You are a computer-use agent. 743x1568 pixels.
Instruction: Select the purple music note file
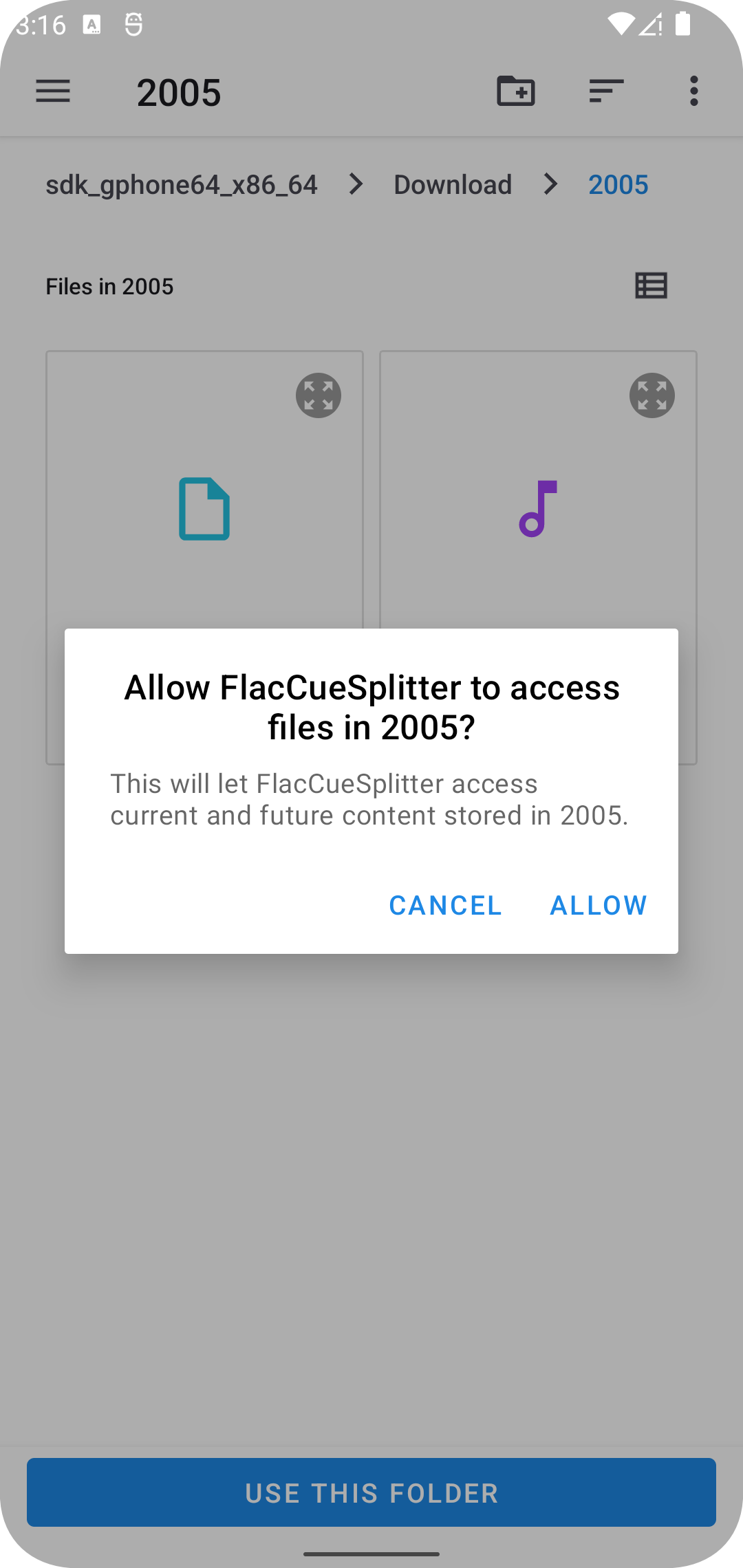538,508
